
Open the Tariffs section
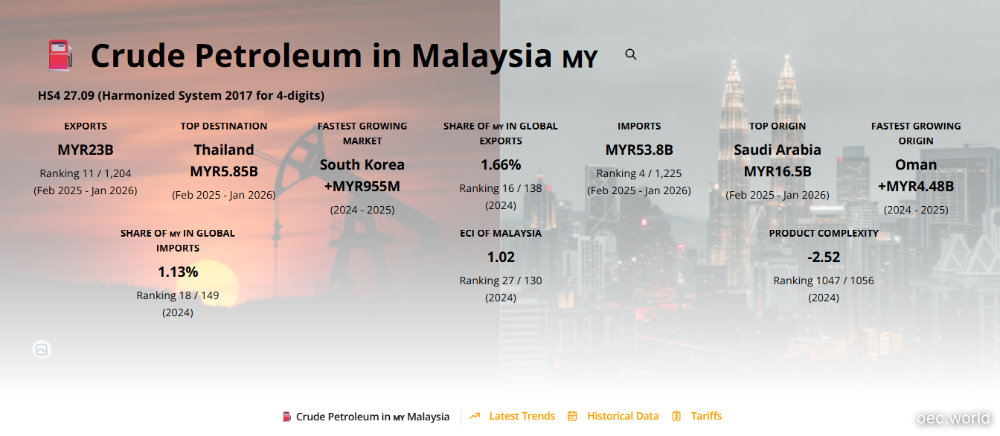[706, 416]
